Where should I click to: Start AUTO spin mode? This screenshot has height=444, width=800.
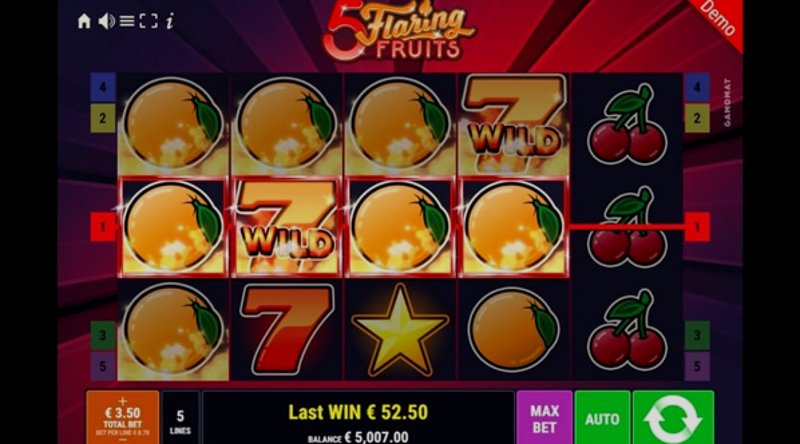[x=602, y=417]
